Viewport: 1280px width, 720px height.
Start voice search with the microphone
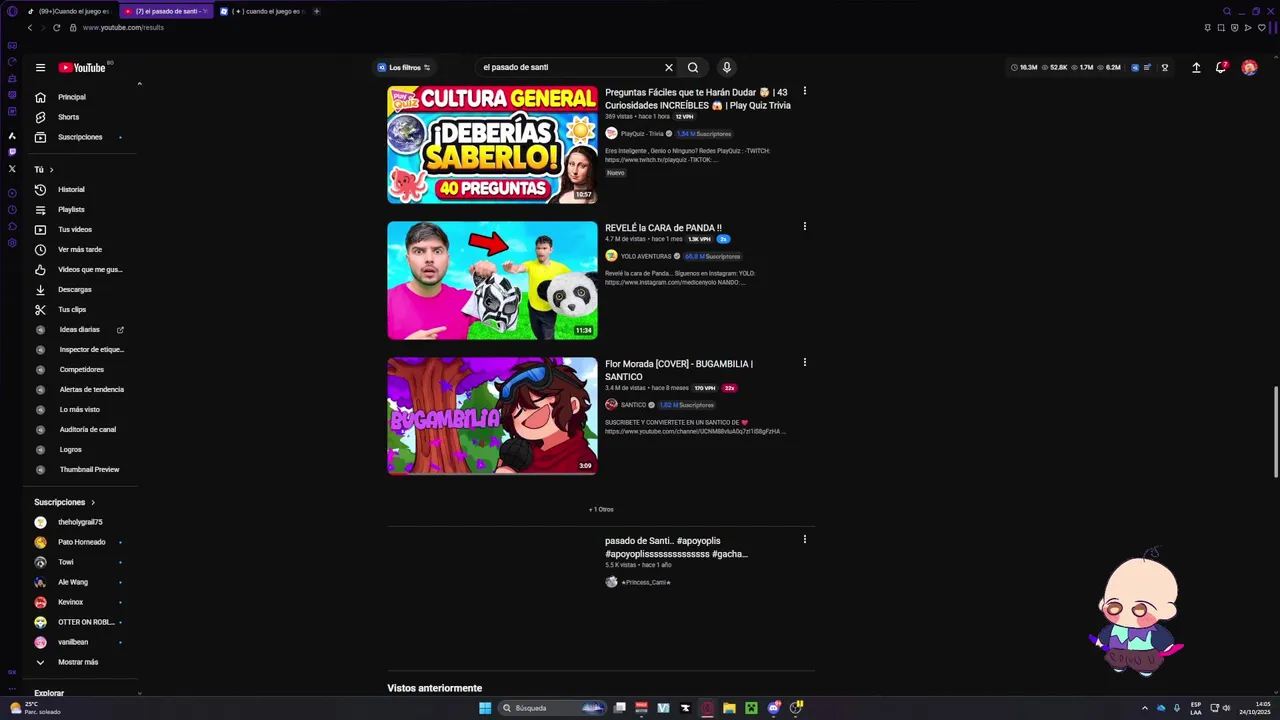[727, 67]
